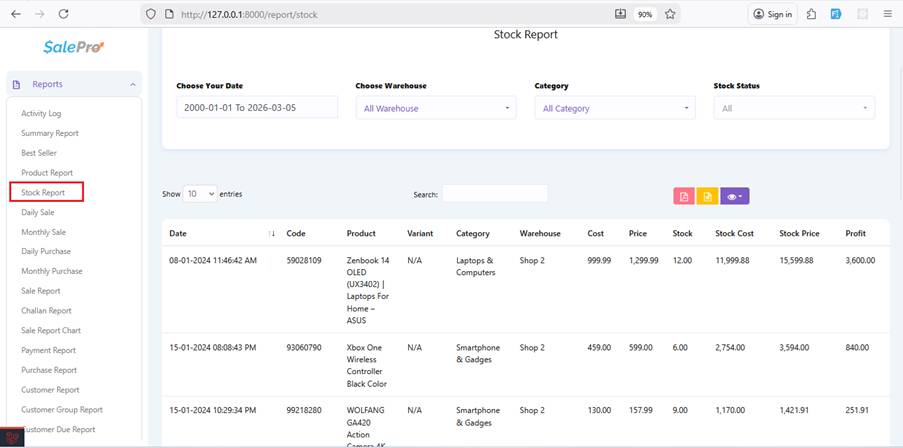903x448 pixels.
Task: Open Best Seller report in sidebar
Action: [39, 153]
